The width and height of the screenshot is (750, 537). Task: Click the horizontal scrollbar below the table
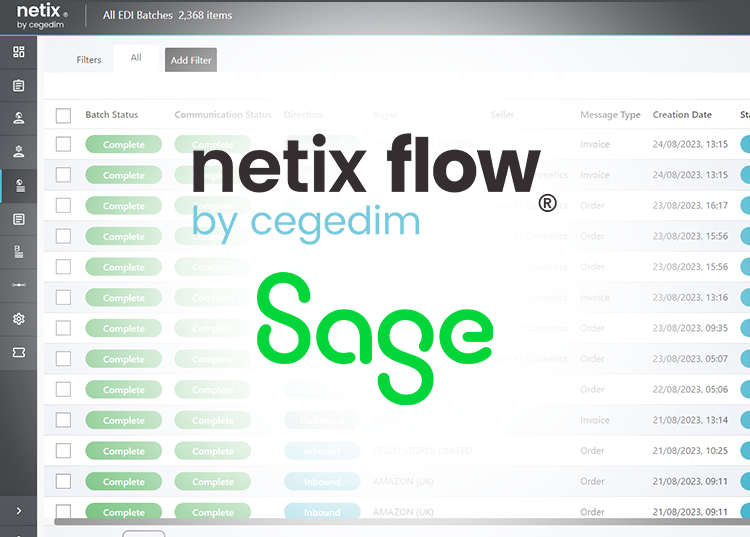402,522
